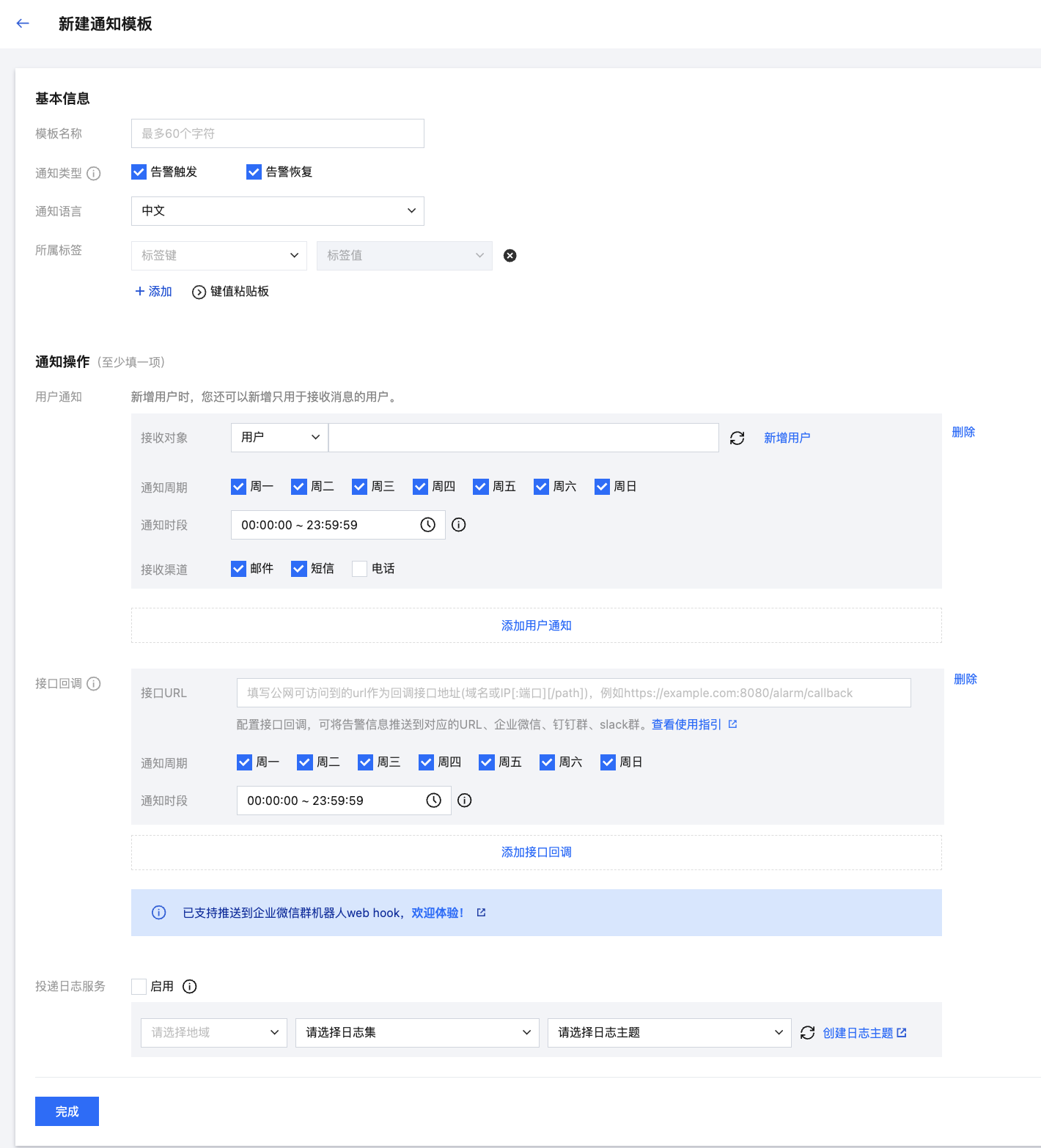Click the info icon in the blue webhook banner
Viewport: 1041px width, 1148px height.
(159, 913)
